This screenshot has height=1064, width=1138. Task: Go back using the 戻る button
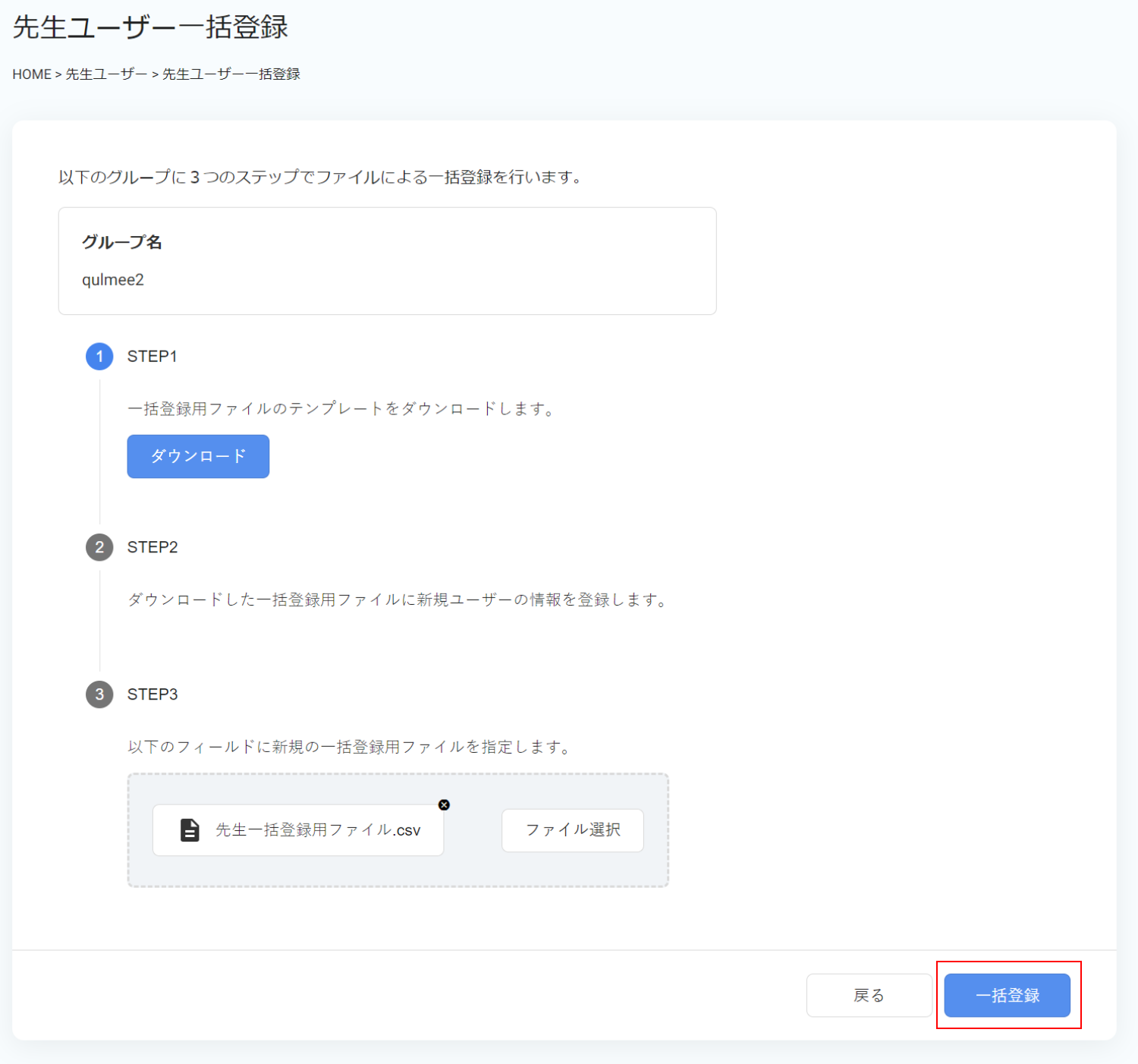[869, 995]
